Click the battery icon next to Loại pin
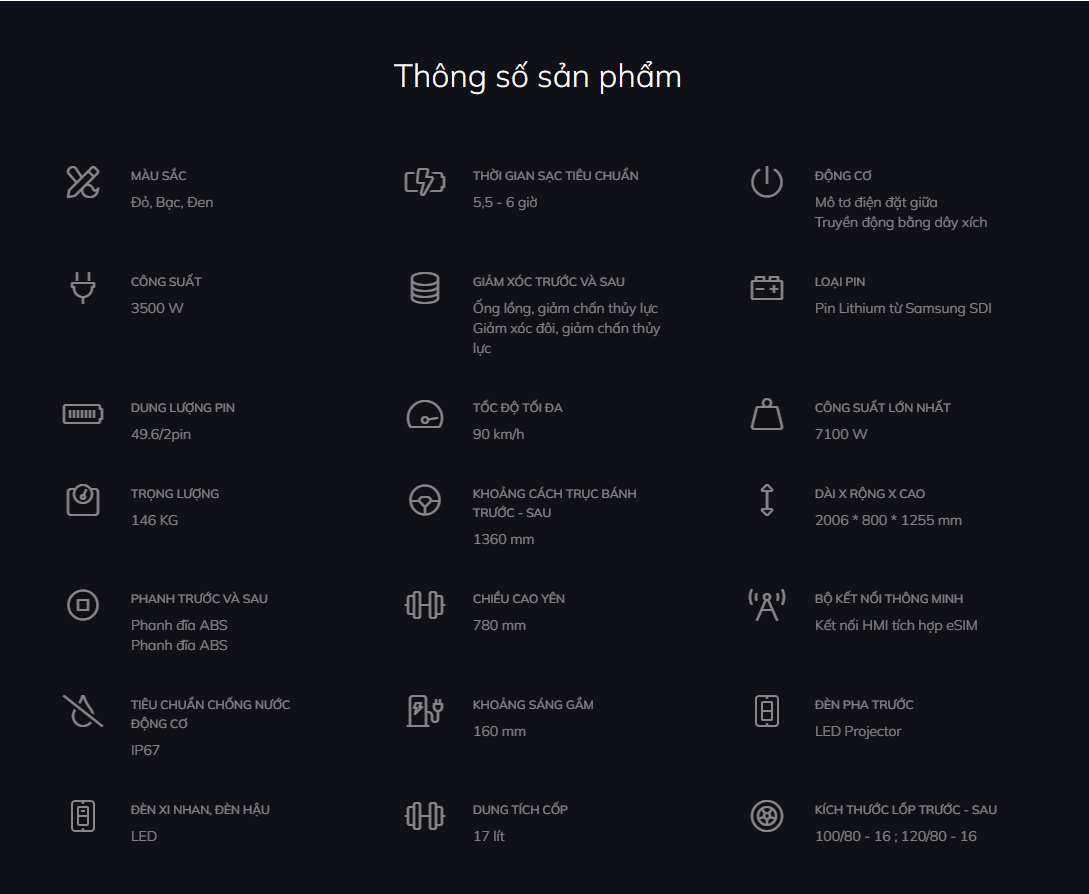 click(x=767, y=288)
